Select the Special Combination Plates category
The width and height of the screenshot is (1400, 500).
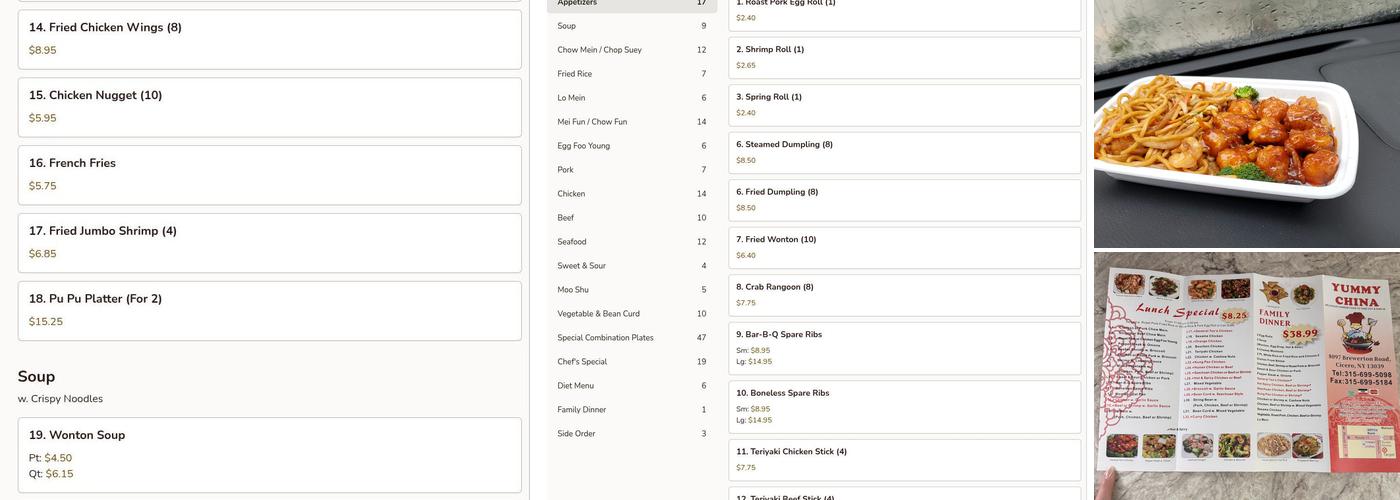tap(631, 338)
